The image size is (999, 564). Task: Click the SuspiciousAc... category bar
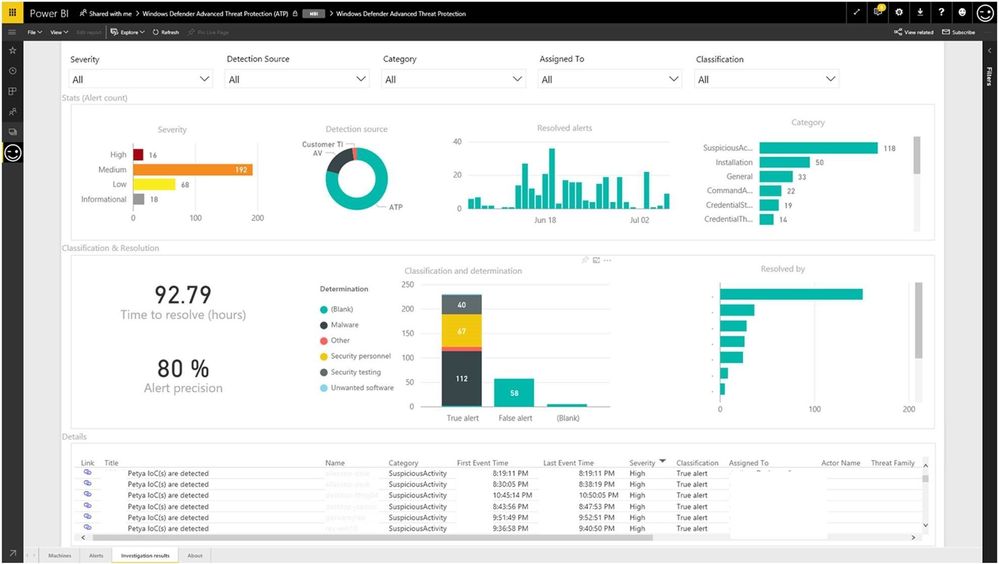tap(819, 148)
